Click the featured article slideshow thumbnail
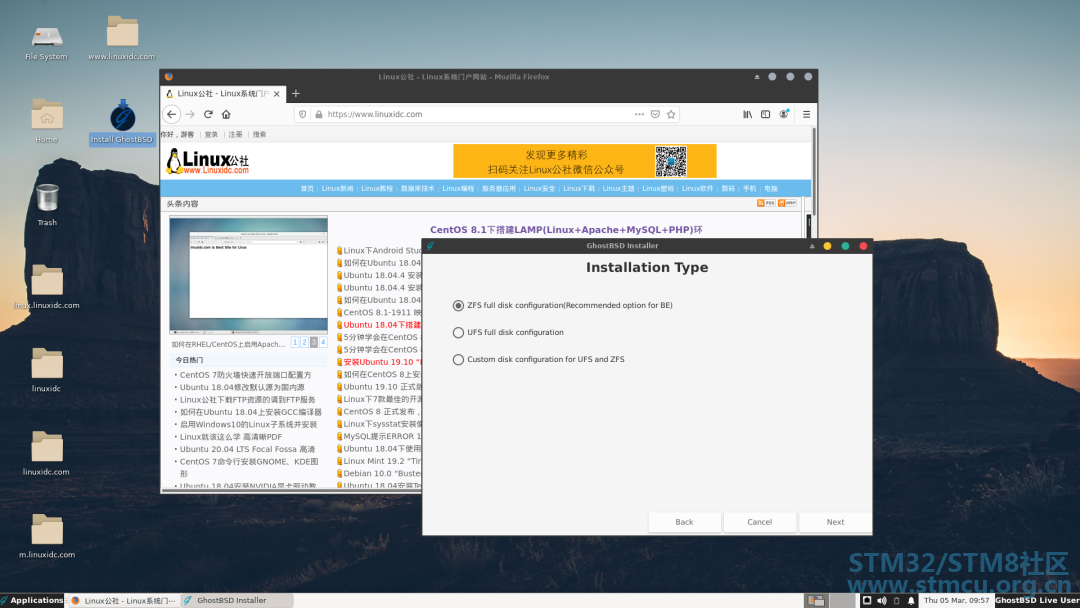 (x=249, y=275)
